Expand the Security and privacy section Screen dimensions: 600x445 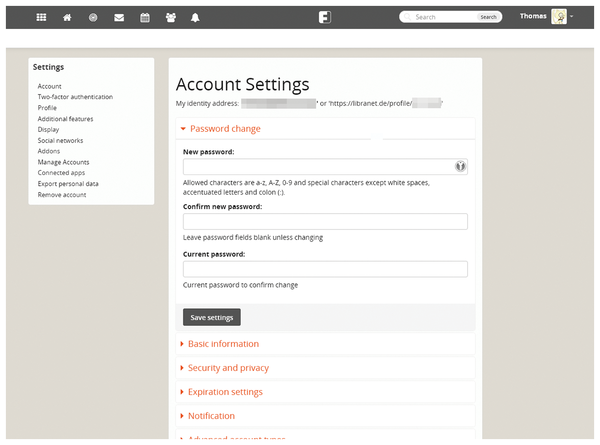[228, 368]
